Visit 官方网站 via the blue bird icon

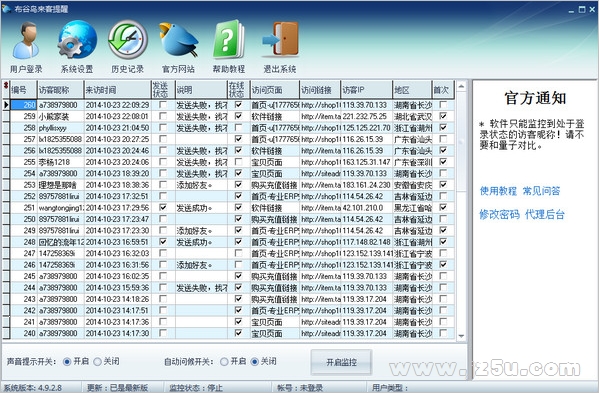pyautogui.click(x=178, y=40)
